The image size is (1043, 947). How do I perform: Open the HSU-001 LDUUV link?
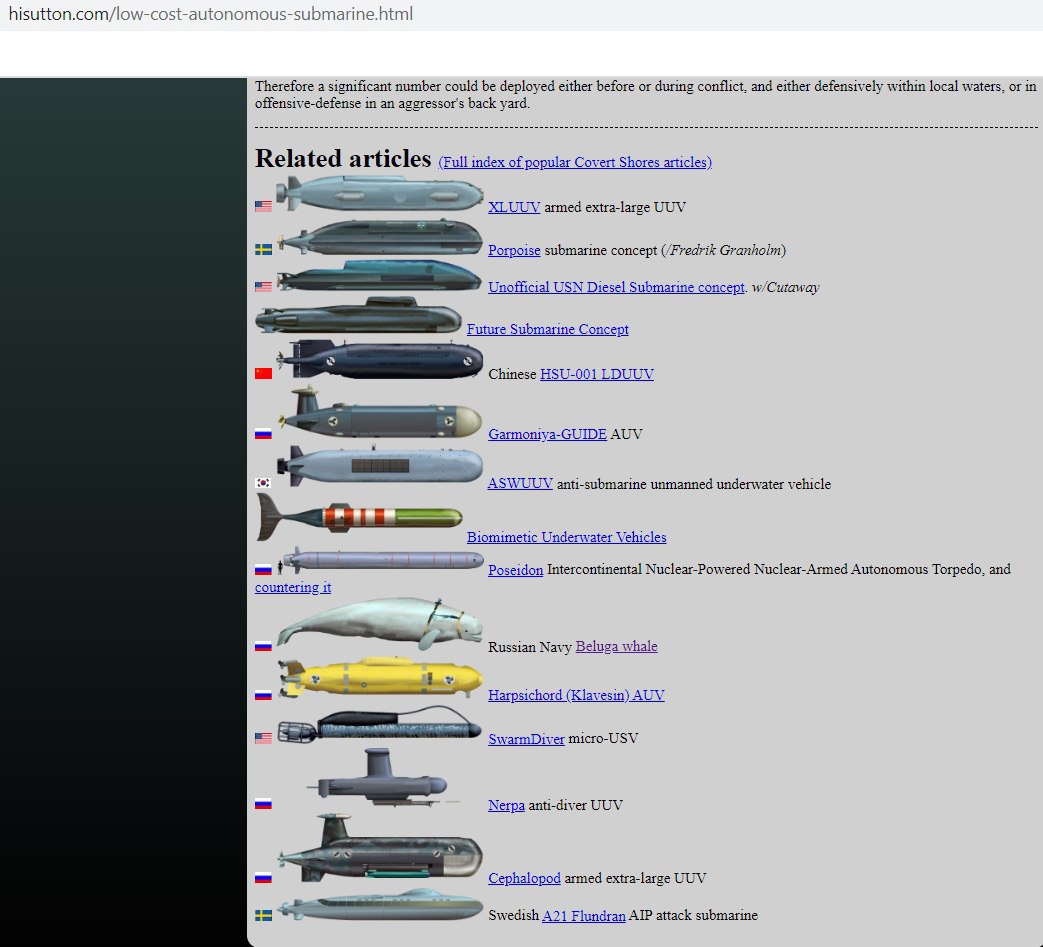pos(597,374)
